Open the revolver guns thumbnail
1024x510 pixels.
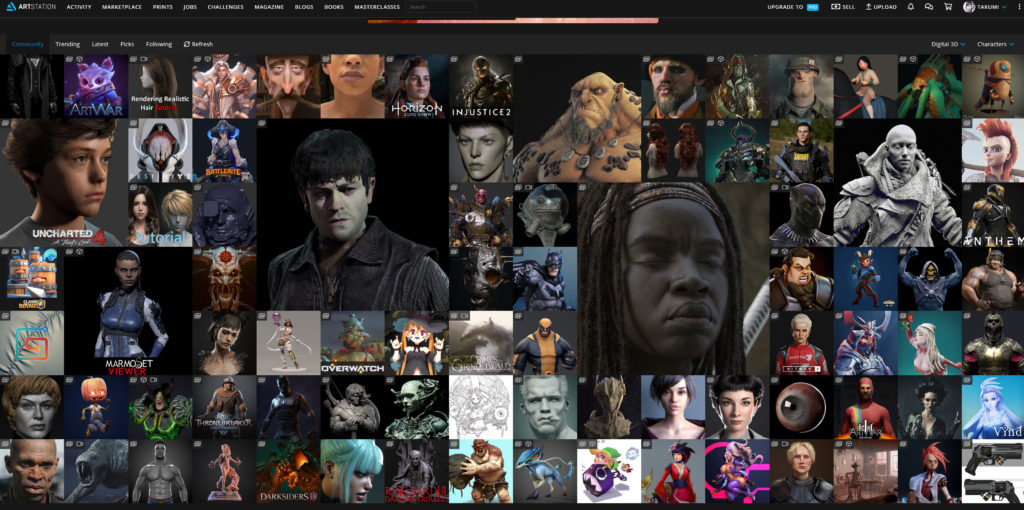coord(992,470)
